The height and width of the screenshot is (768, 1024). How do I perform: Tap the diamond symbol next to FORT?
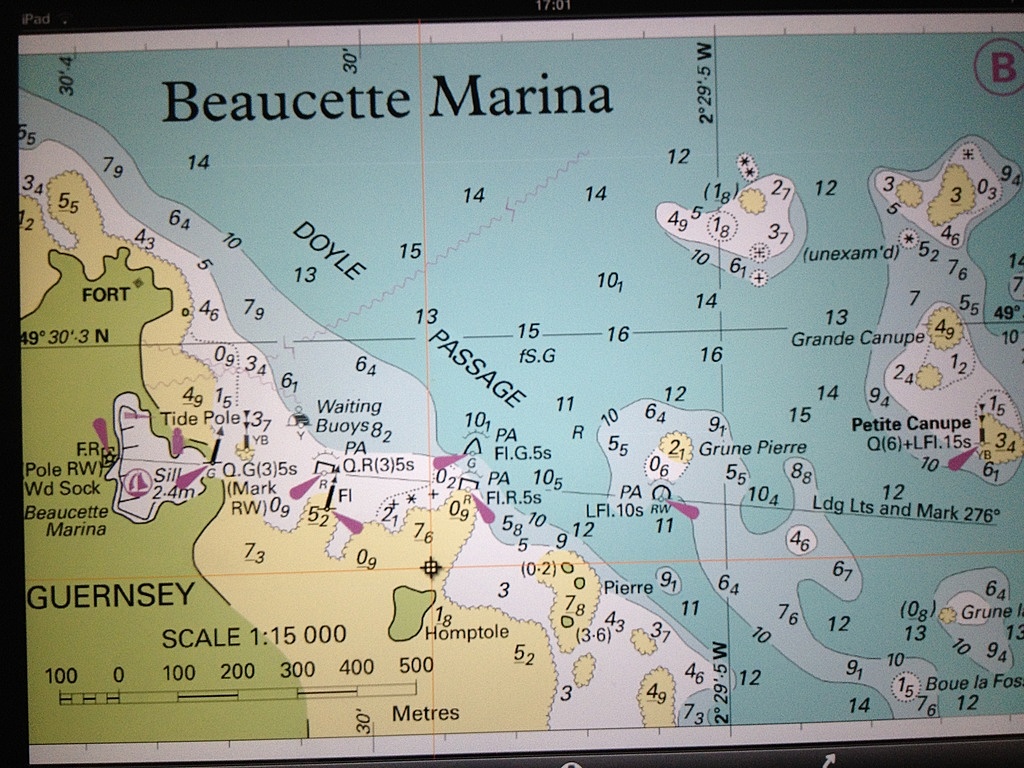138,283
